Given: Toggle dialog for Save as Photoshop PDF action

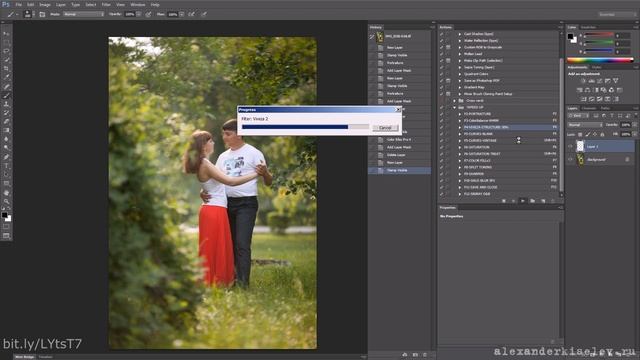Looking at the screenshot, I should (x=448, y=81).
